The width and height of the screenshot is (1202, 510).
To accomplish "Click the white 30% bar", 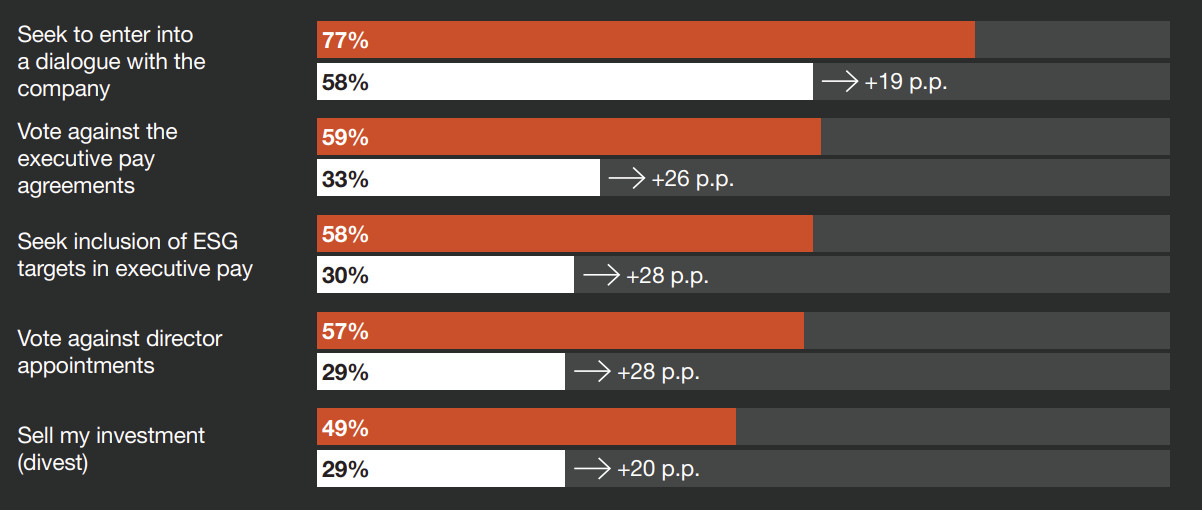I will [x=445, y=275].
